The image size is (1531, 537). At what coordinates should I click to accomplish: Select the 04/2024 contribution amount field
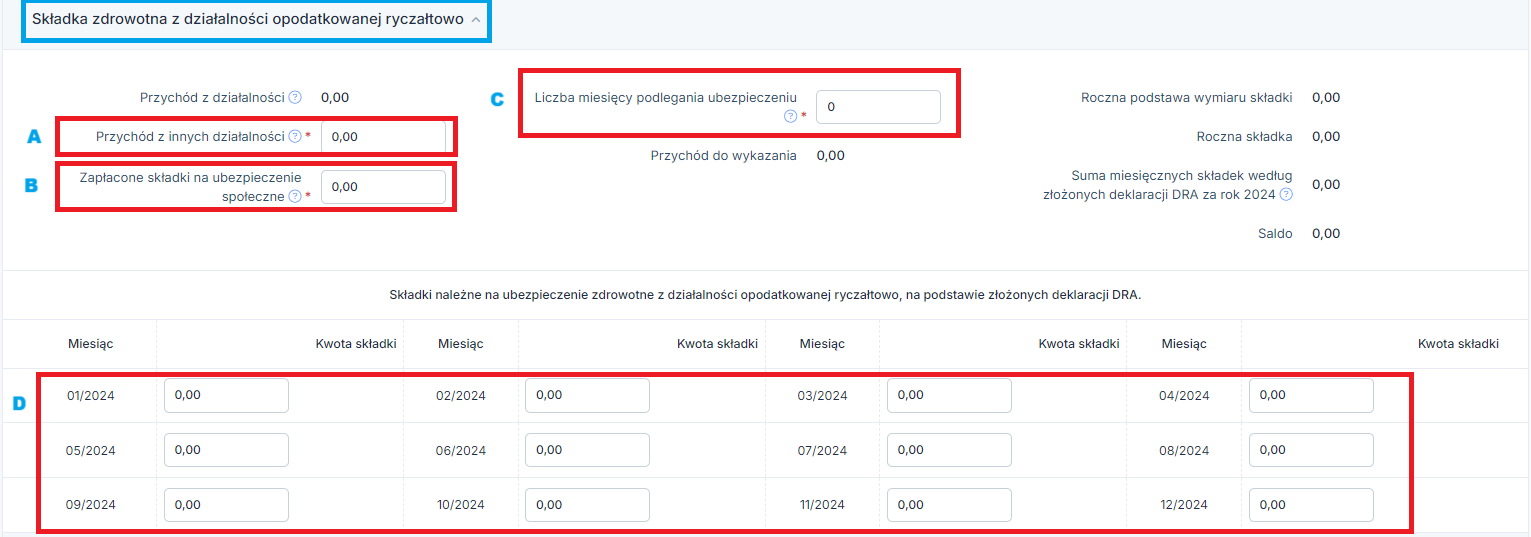click(x=1311, y=395)
